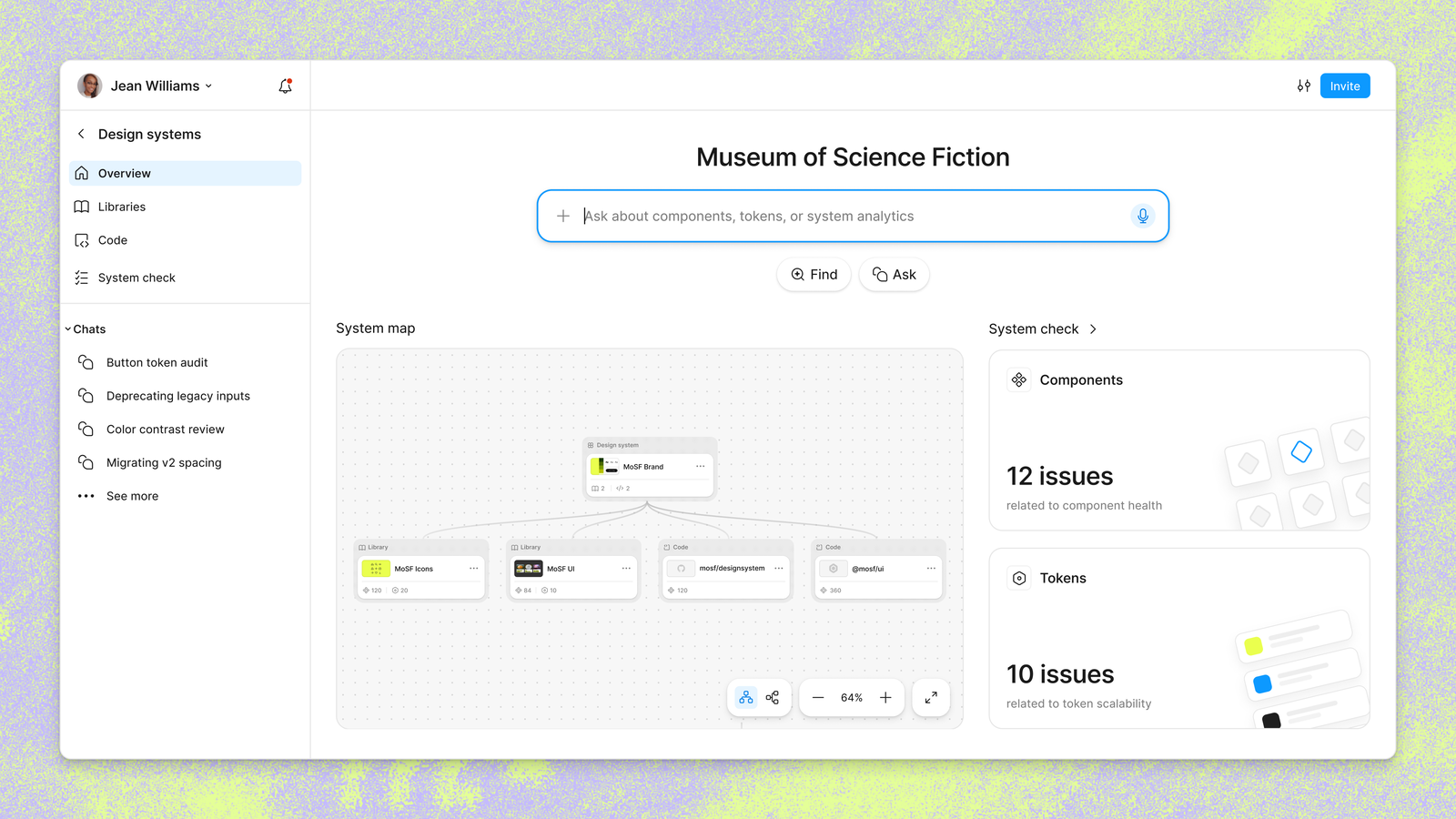Image resolution: width=1456 pixels, height=819 pixels.
Task: Click the Invite button
Action: 1345,86
